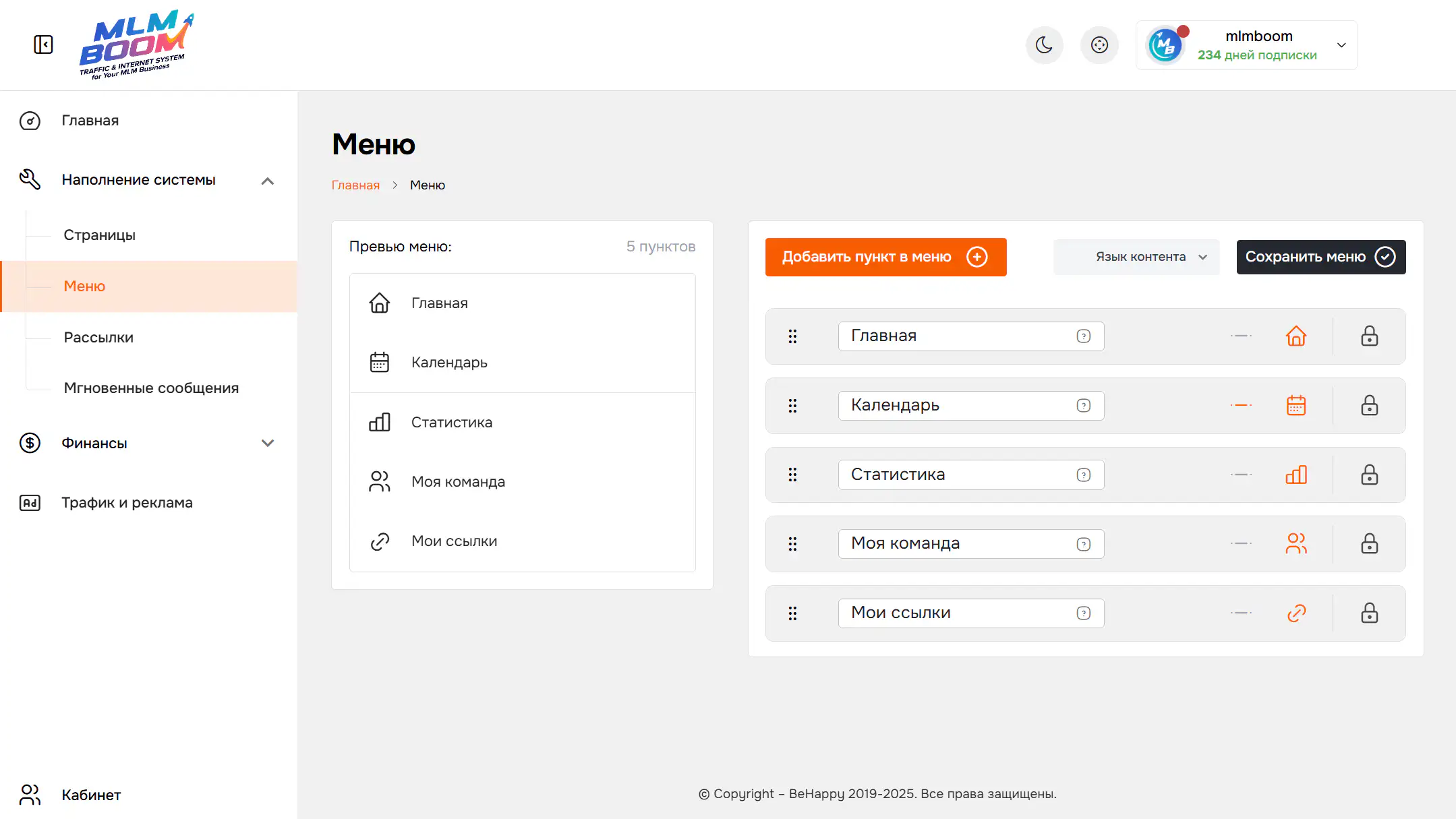1456x819 pixels.
Task: Toggle dark mode with the moon icon
Action: [x=1044, y=45]
